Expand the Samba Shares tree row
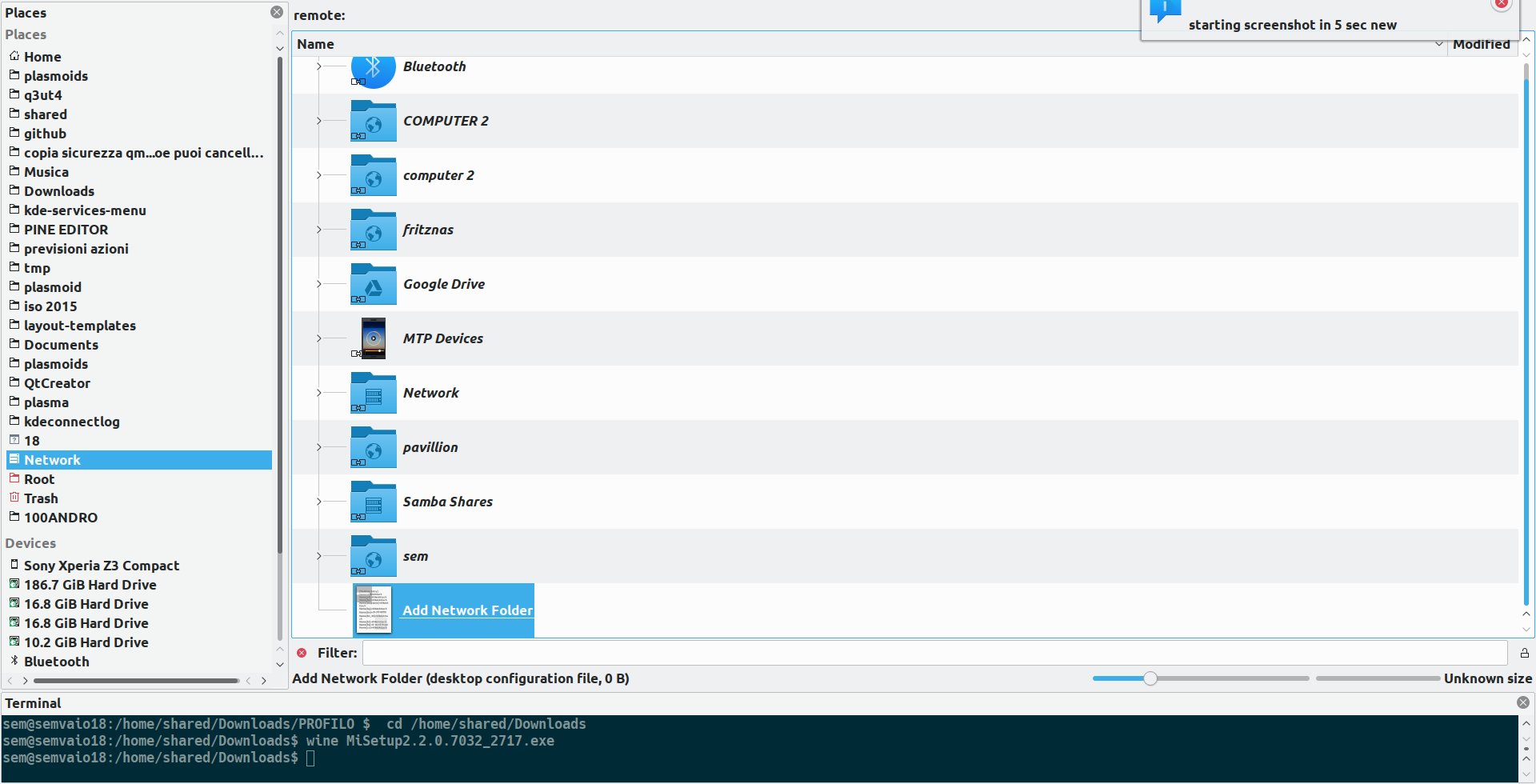The height and width of the screenshot is (784, 1536). coord(318,502)
